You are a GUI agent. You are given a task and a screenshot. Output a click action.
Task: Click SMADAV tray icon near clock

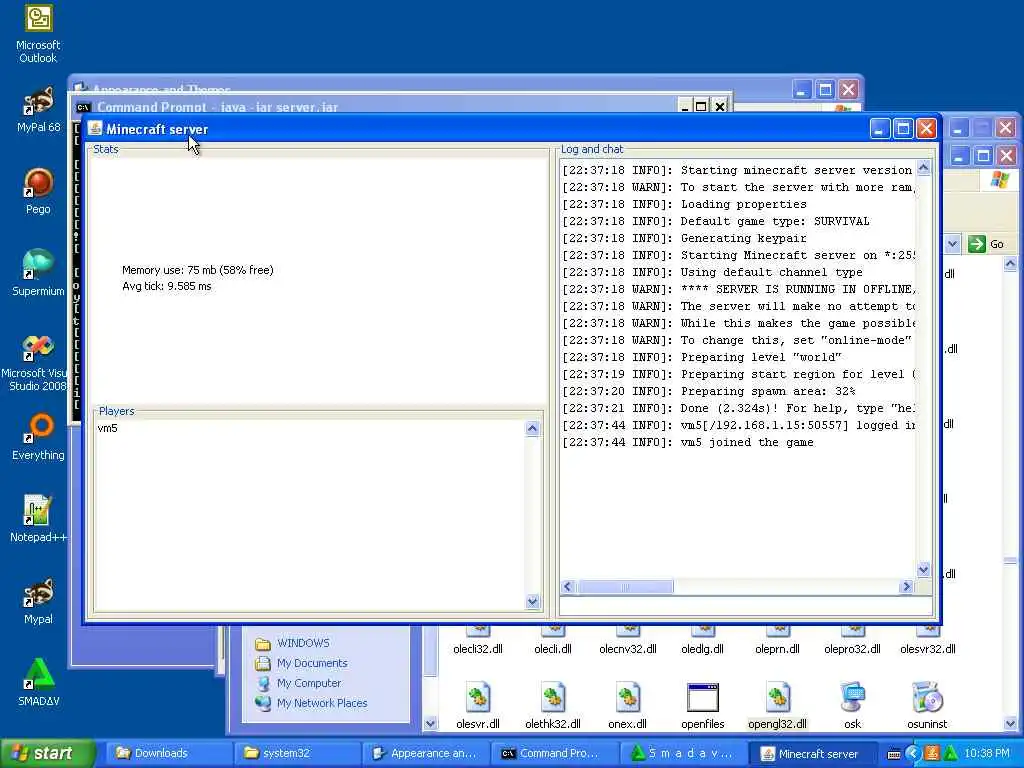pos(951,754)
